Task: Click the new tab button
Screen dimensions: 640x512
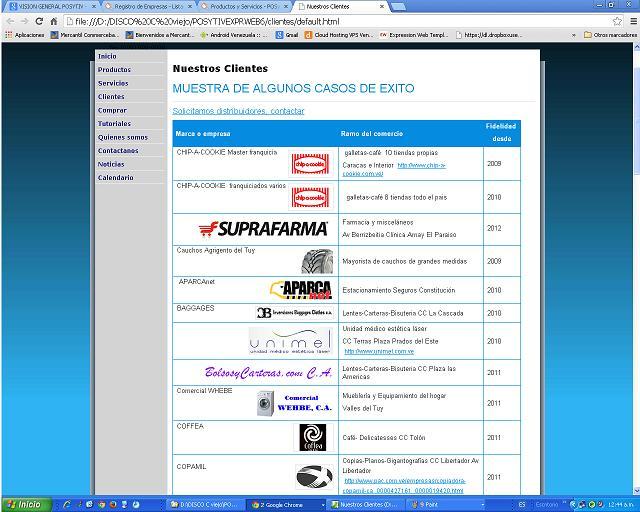Action: pos(398,7)
